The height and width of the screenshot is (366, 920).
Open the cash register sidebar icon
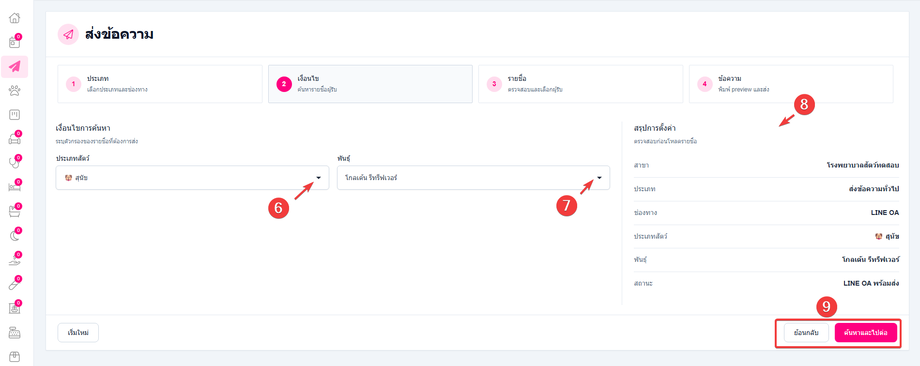coord(15,333)
